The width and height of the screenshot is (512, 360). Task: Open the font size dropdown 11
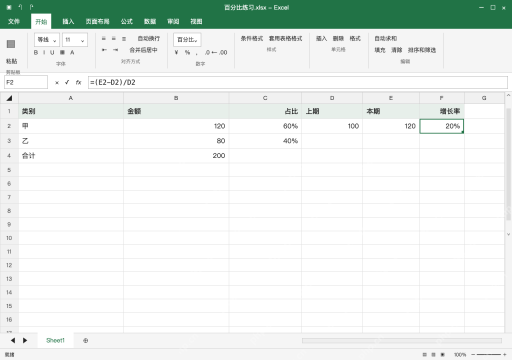click(x=75, y=40)
